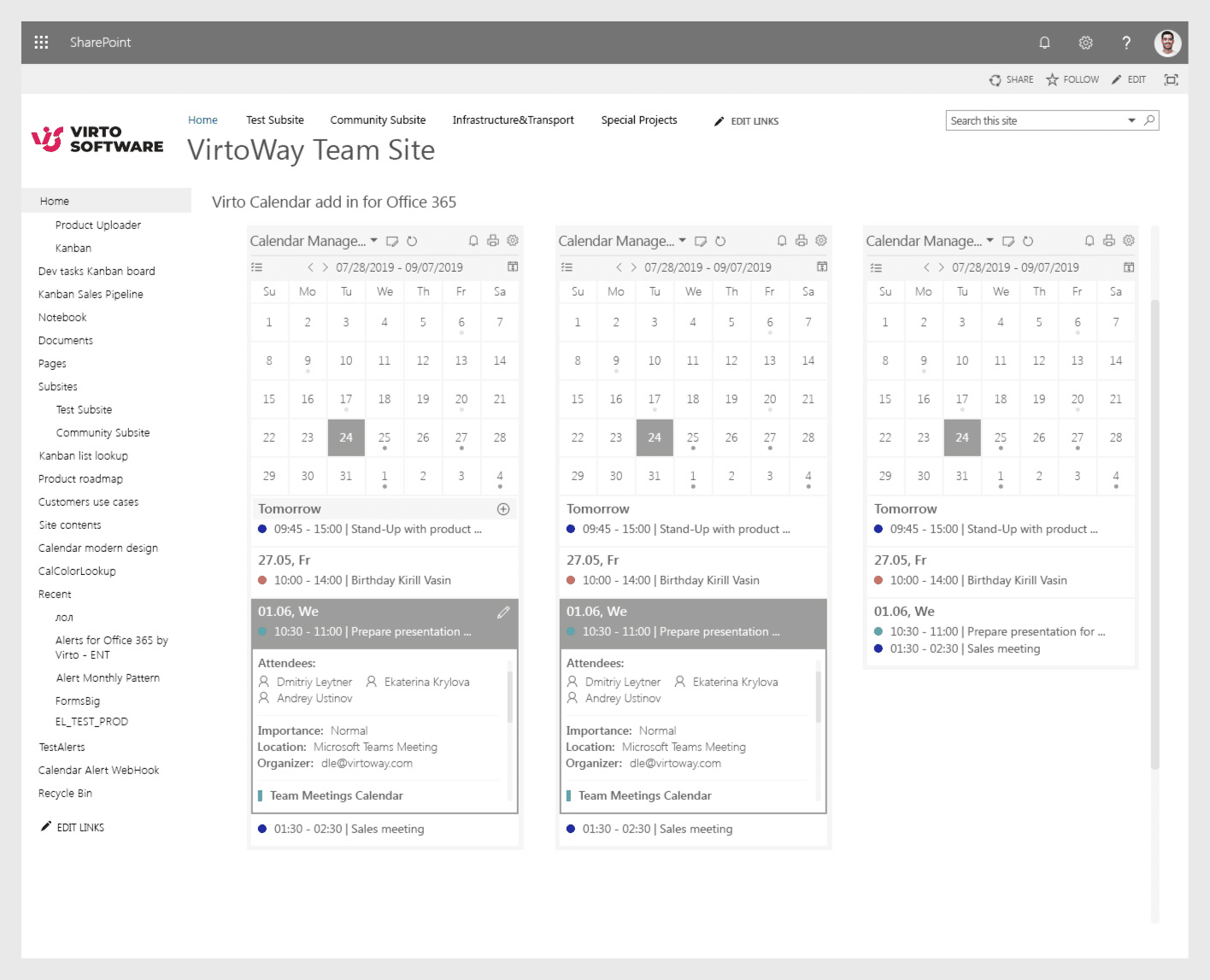The width and height of the screenshot is (1210, 980).
Task: Select day 27 in third calendar
Action: pos(1078,437)
